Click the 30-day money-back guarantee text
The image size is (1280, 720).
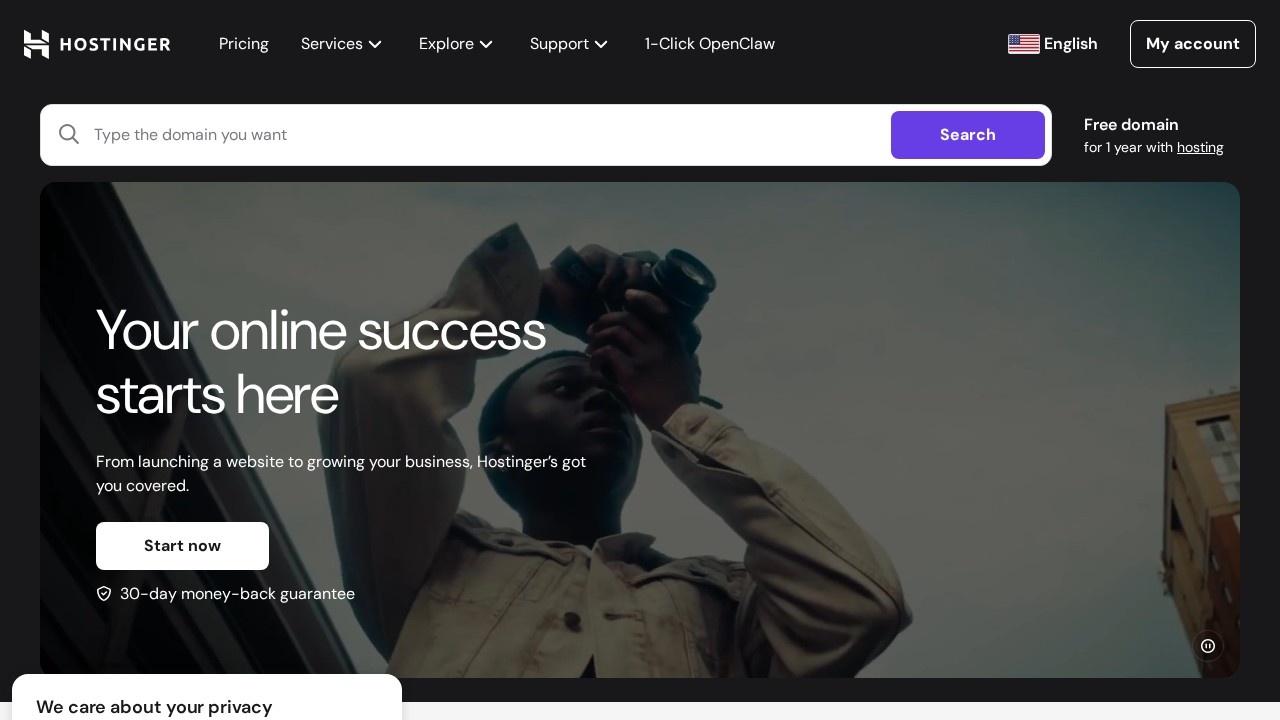pyautogui.click(x=237, y=594)
